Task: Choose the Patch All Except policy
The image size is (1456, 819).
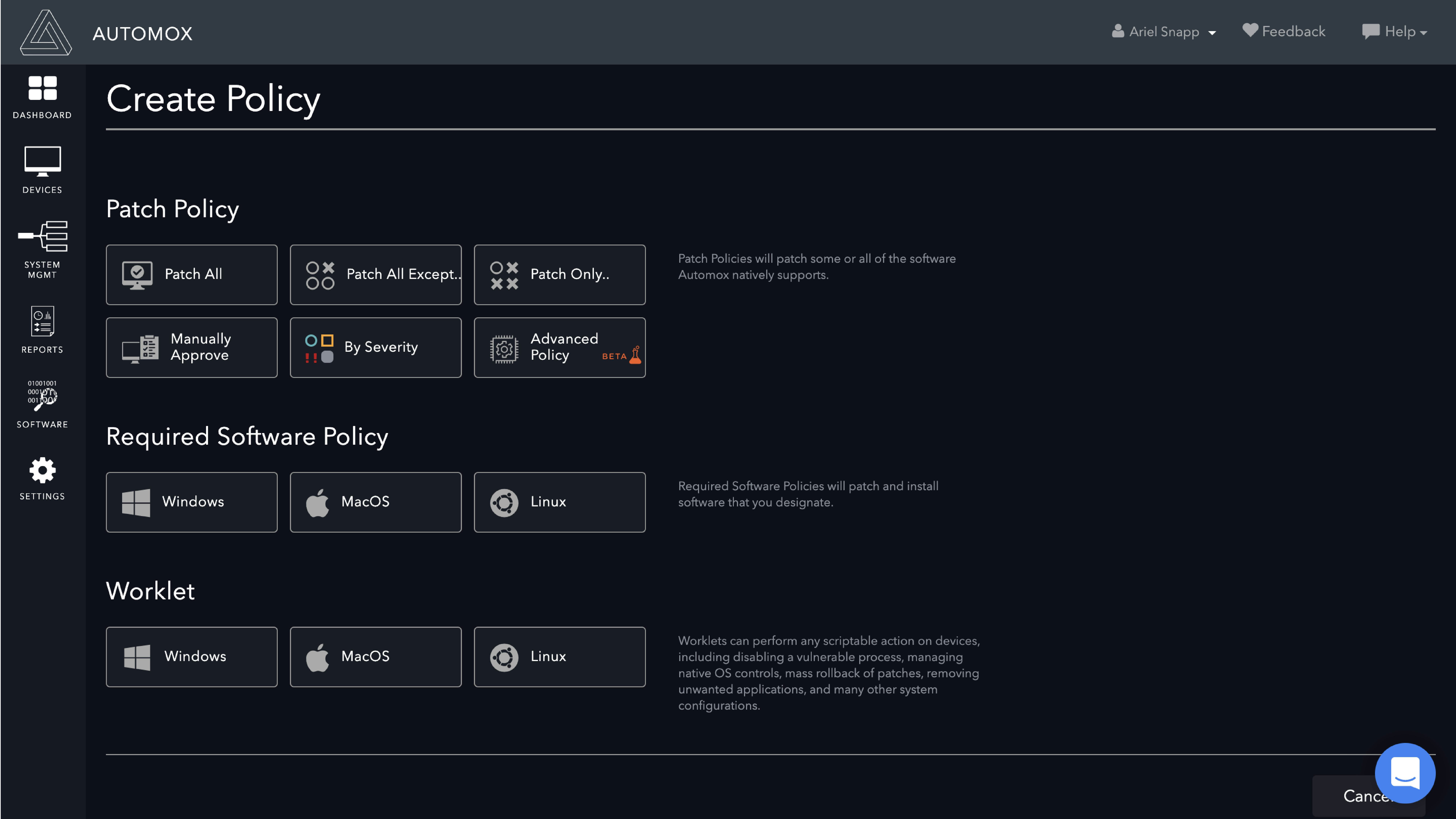Action: (375, 275)
